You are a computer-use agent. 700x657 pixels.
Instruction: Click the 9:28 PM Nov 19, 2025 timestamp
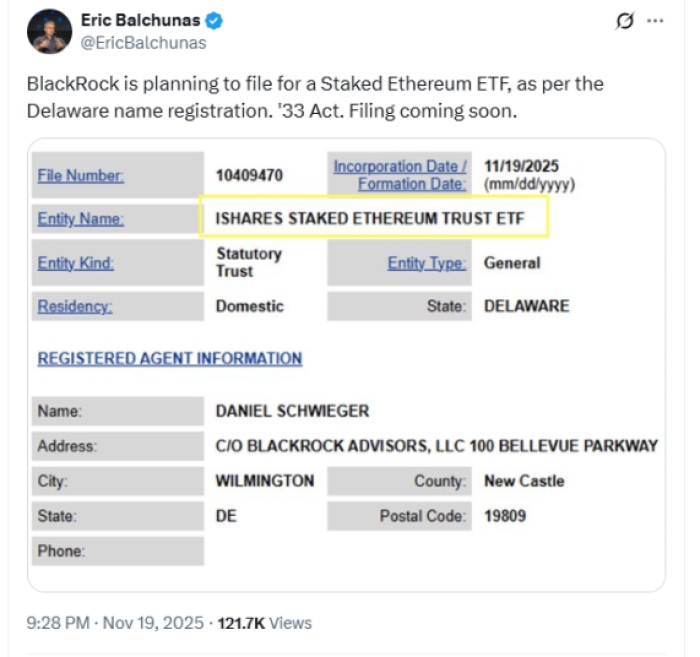(115, 622)
